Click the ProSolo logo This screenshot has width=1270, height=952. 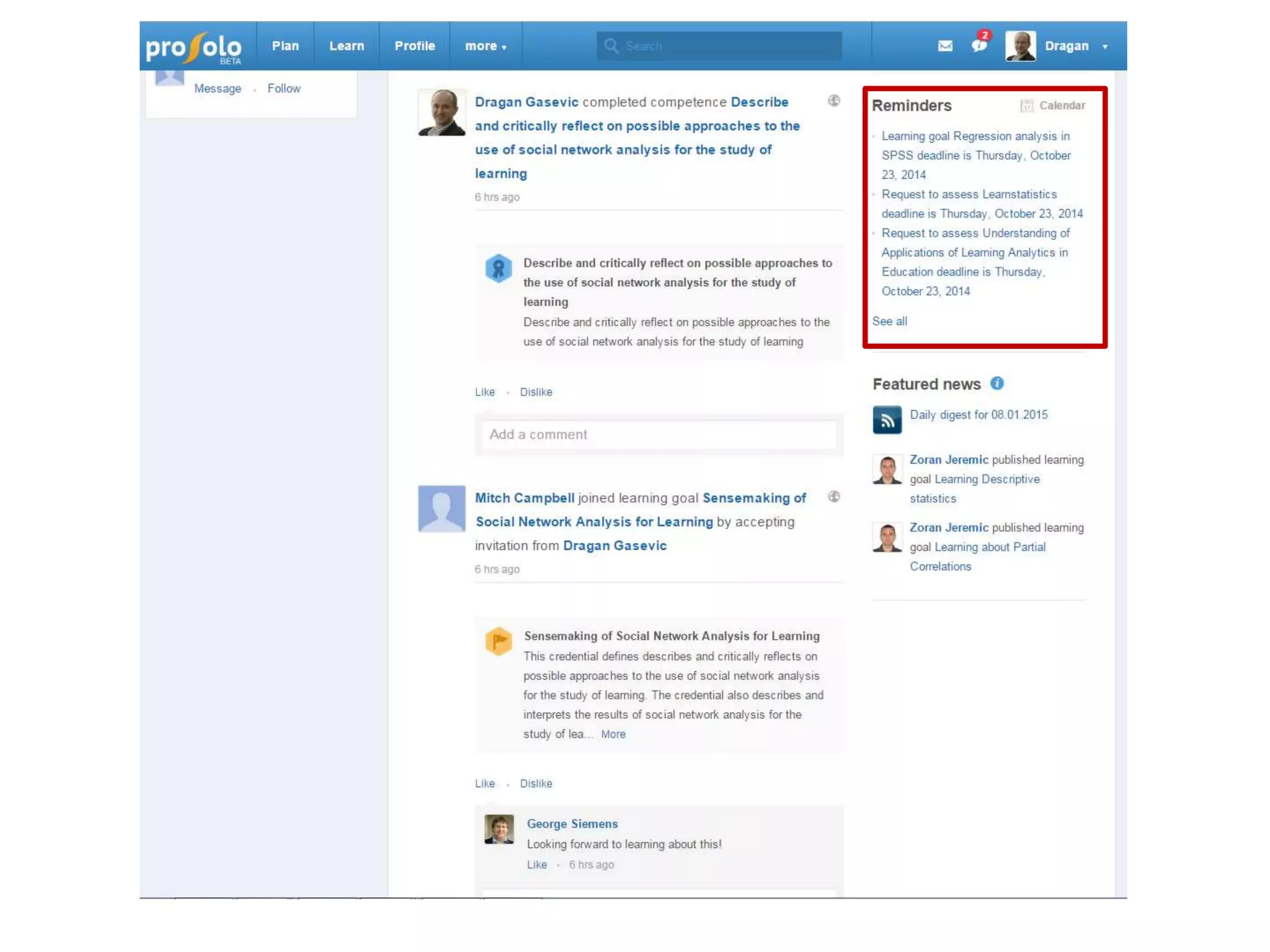(193, 47)
